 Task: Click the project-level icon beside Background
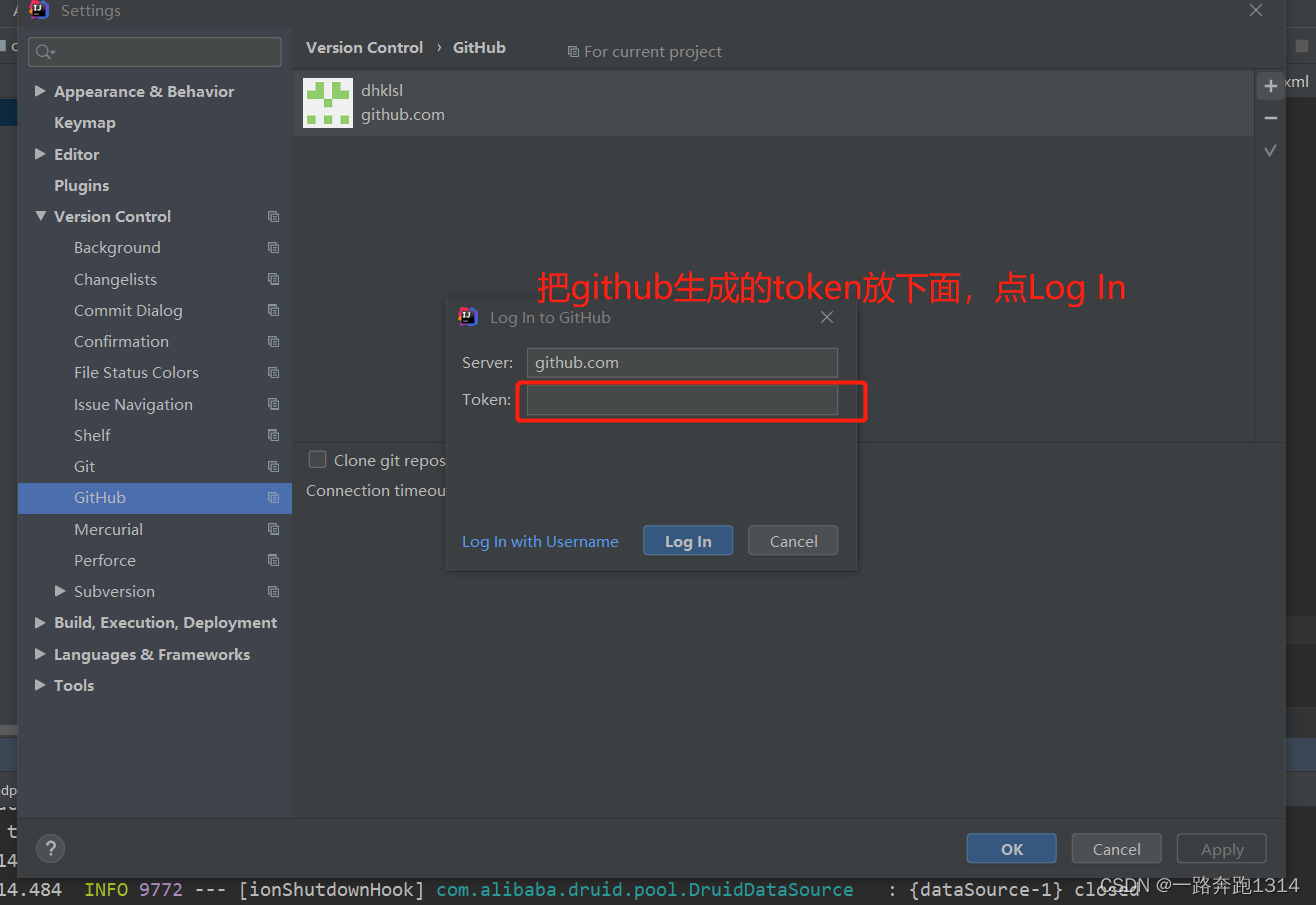pos(273,248)
